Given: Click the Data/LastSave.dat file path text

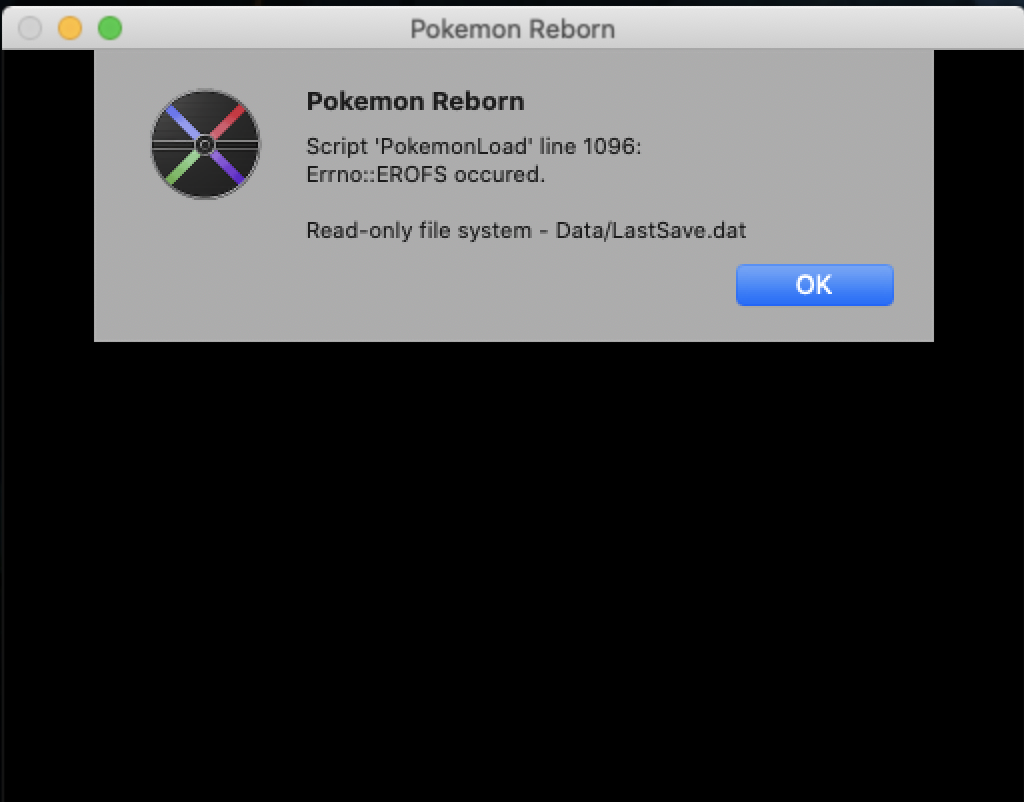Looking at the screenshot, I should point(650,231).
